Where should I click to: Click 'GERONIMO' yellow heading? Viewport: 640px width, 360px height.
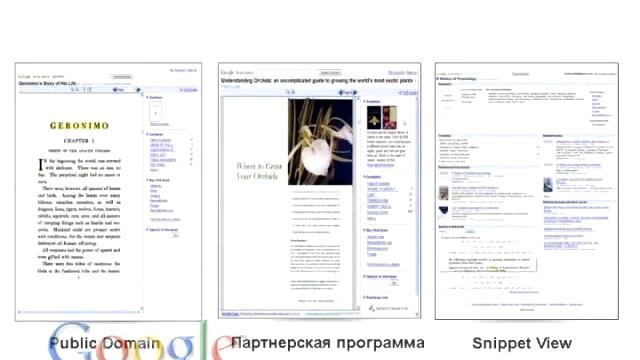click(80, 126)
